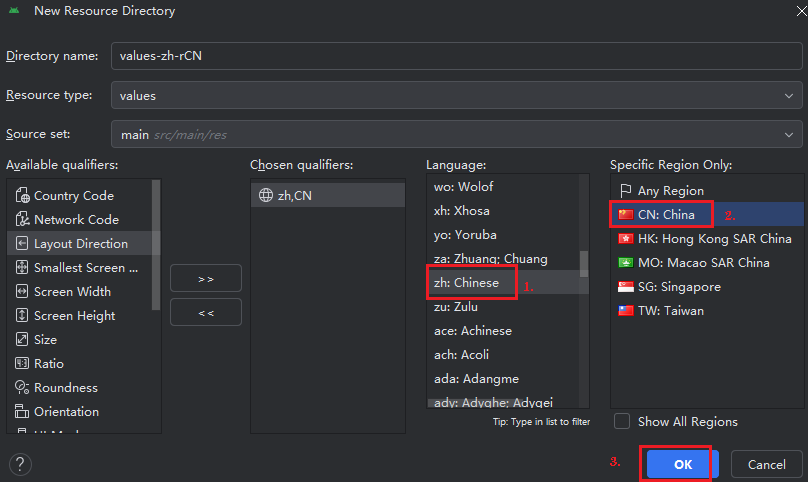Click the Orientation qualifier icon
Viewport: 808px width, 483px height.
click(x=22, y=411)
